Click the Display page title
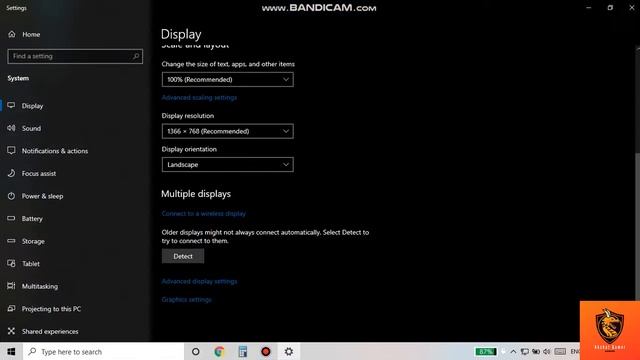The image size is (640, 360). point(181,34)
